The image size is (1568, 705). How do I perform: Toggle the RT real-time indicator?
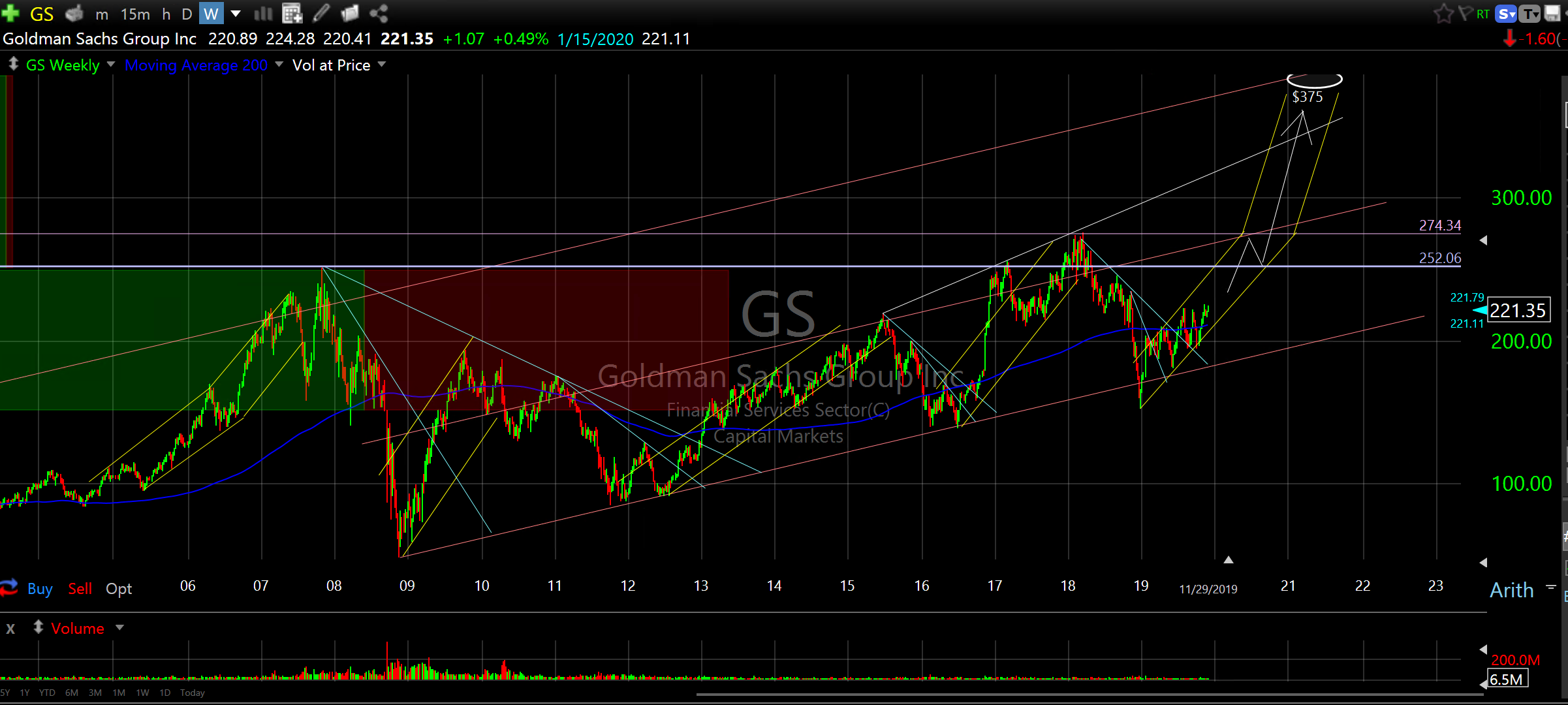pyautogui.click(x=1483, y=14)
